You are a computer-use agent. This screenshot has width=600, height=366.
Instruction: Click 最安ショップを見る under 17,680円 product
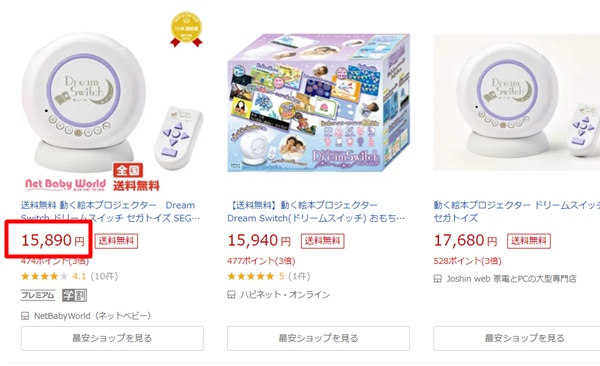(517, 338)
